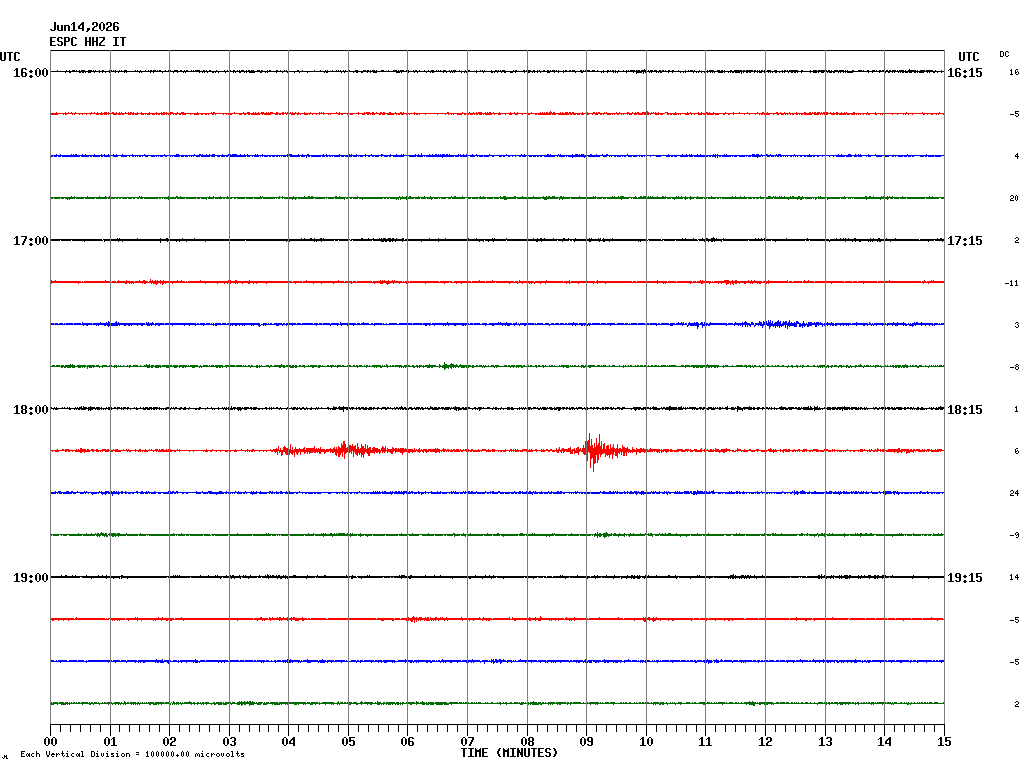The image size is (1024, 768).
Task: Click the '05' minute axis label
Action: pos(348,742)
